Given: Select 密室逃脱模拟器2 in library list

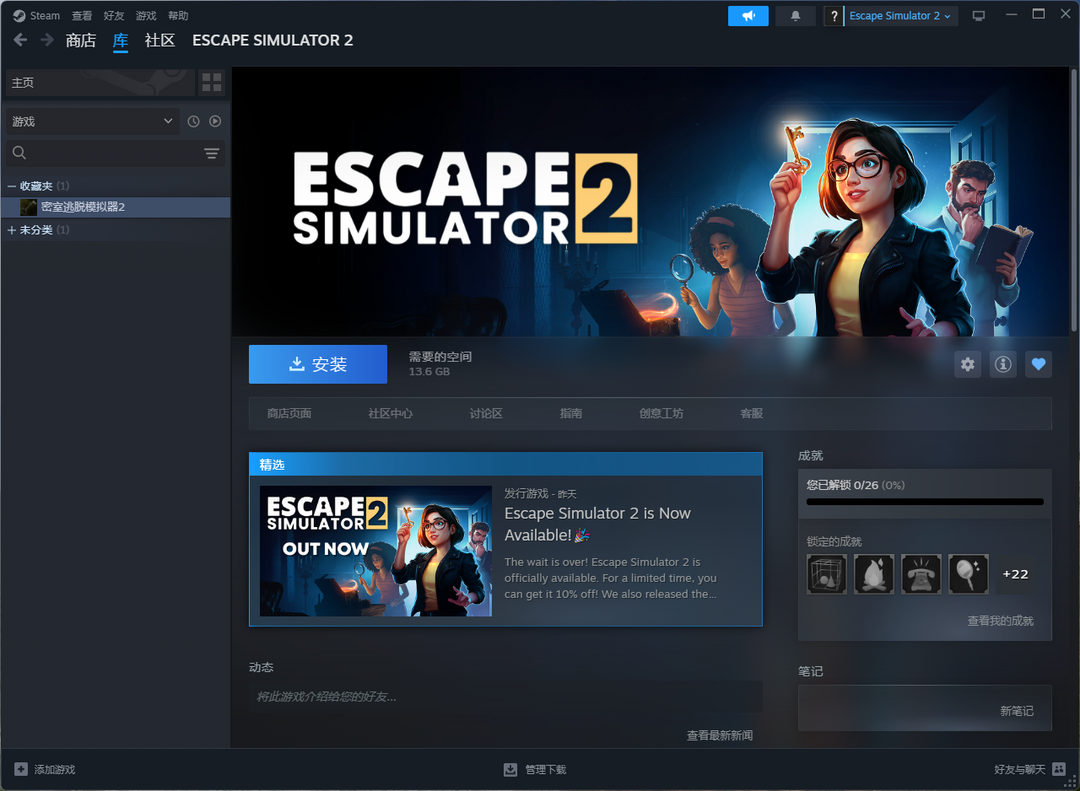Looking at the screenshot, I should pos(116,207).
